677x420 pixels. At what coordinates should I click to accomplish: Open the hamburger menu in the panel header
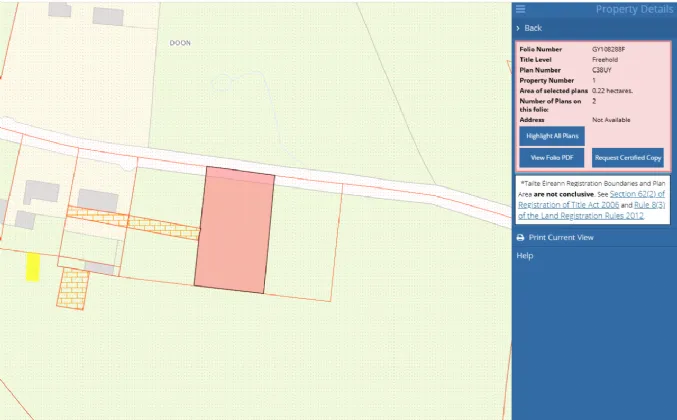[520, 9]
